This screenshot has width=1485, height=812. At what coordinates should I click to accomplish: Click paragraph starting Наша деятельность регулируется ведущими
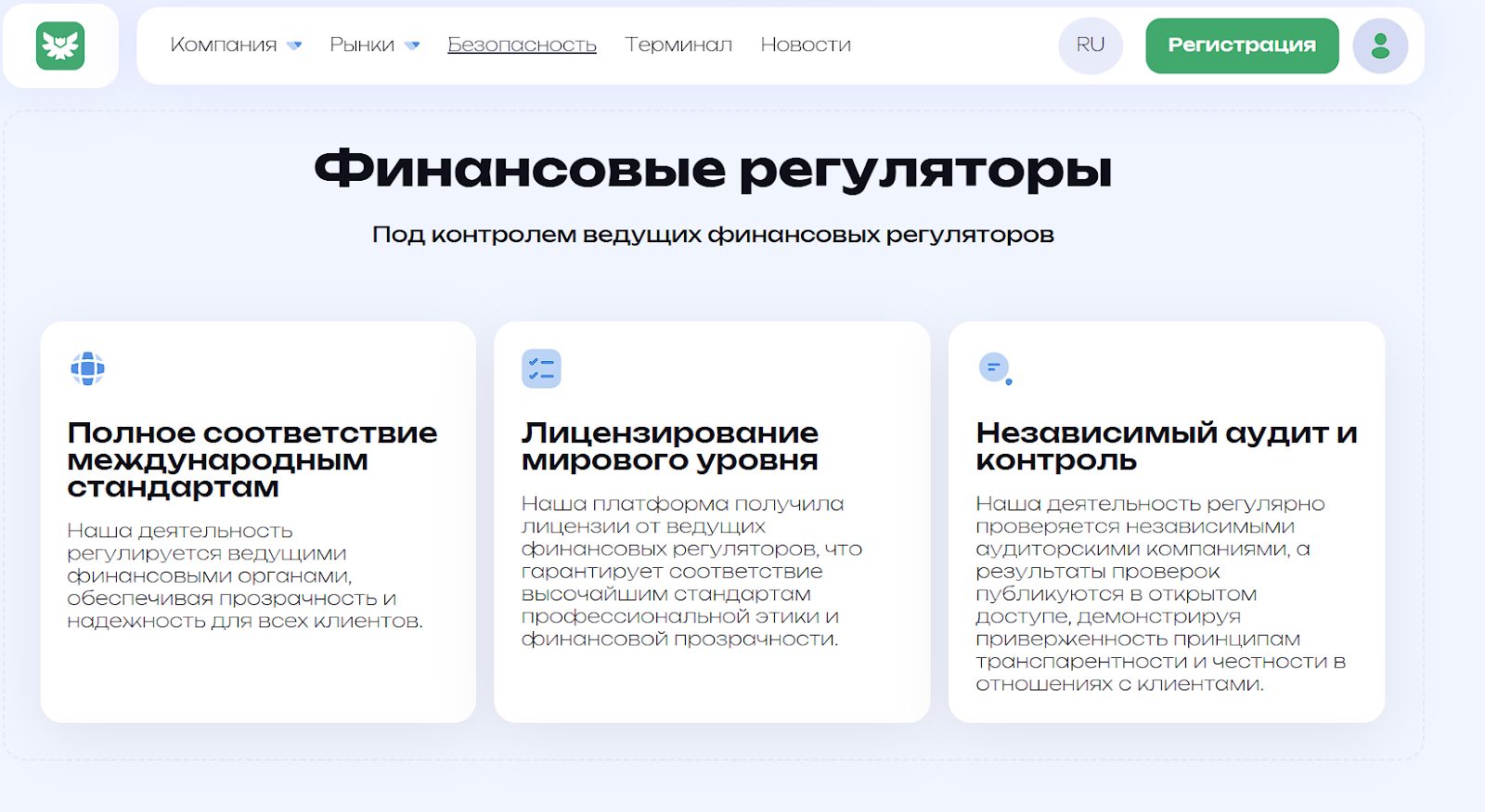point(245,575)
